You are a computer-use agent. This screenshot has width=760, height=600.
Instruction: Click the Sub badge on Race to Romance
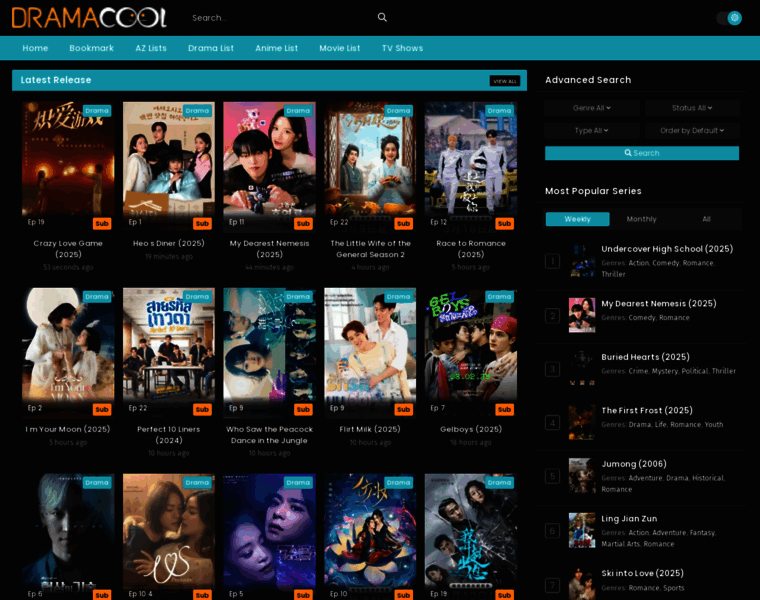pyautogui.click(x=504, y=223)
